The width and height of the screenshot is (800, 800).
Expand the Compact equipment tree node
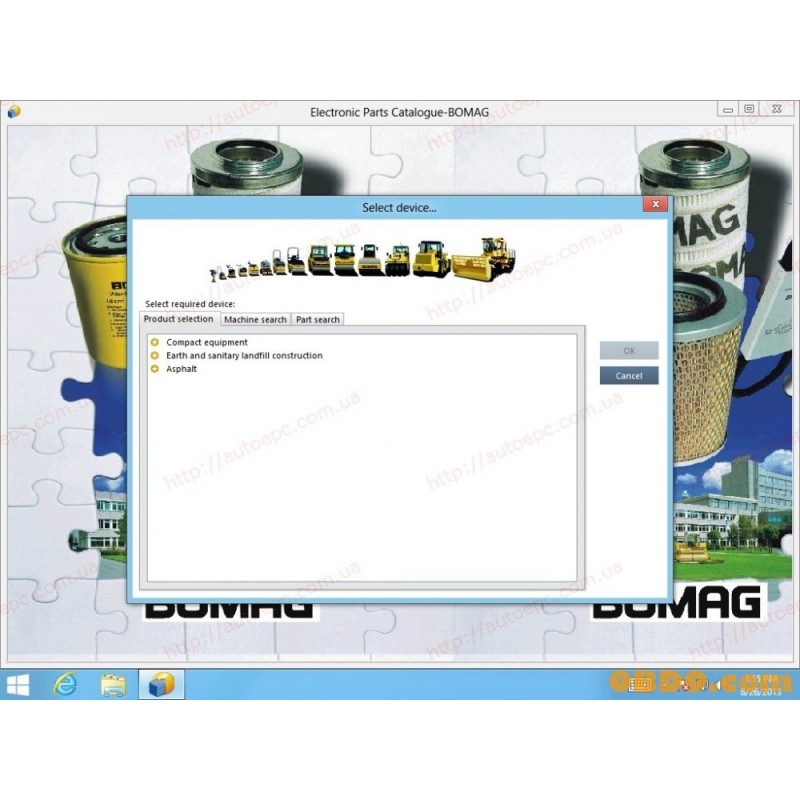155,342
